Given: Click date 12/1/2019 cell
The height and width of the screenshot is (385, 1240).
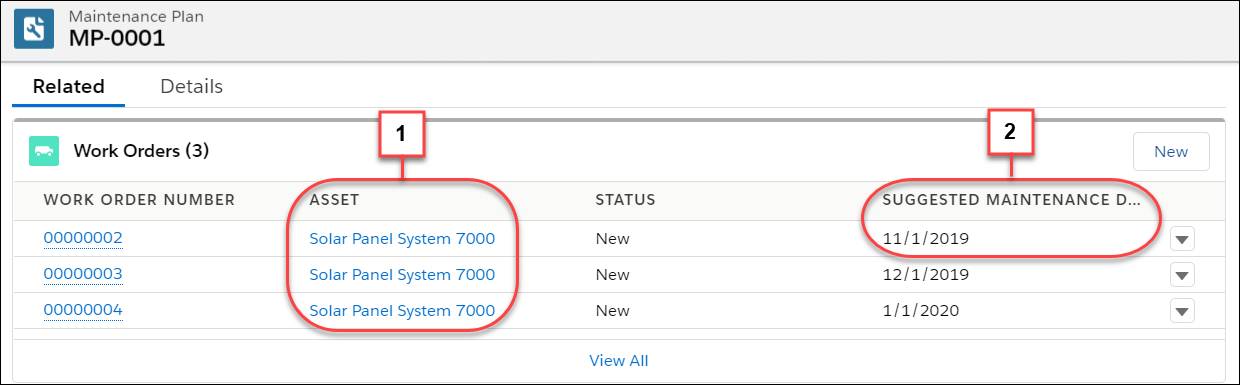Looking at the screenshot, I should click(926, 275).
